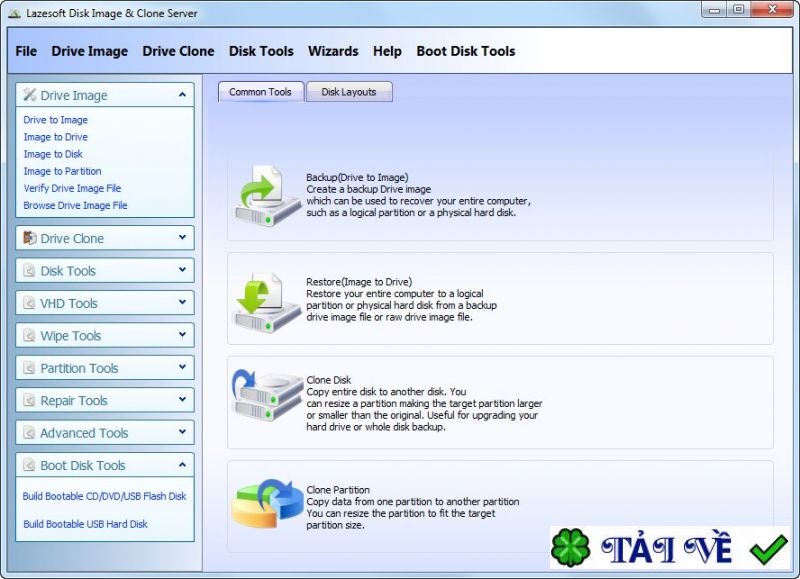
Task: Expand the Repair Tools sidebar panel
Action: pyautogui.click(x=182, y=399)
